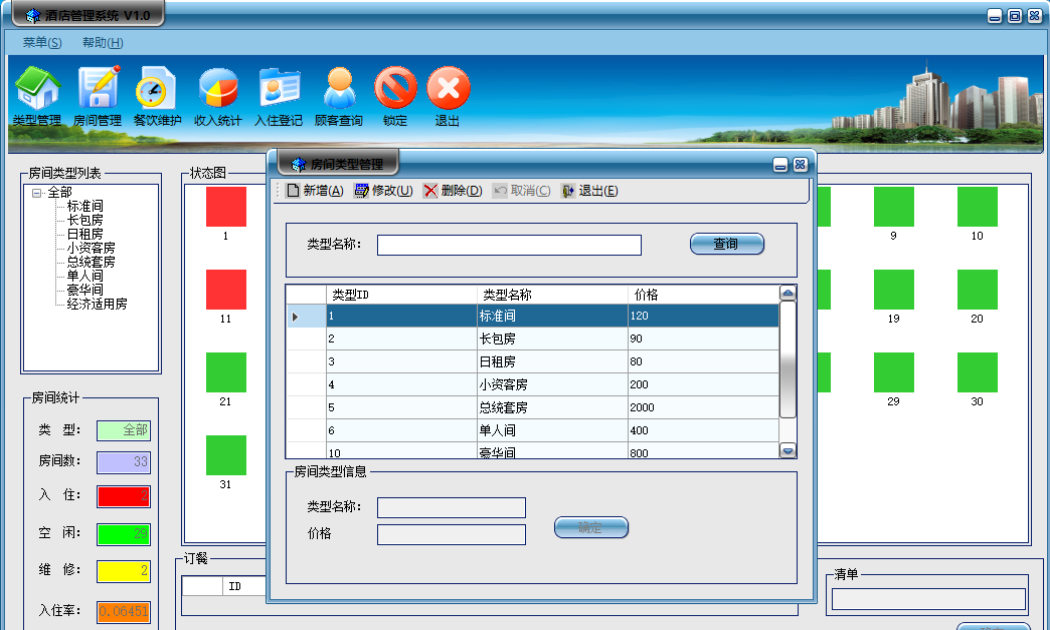
Task: Click green room tile 29
Action: coord(894,372)
